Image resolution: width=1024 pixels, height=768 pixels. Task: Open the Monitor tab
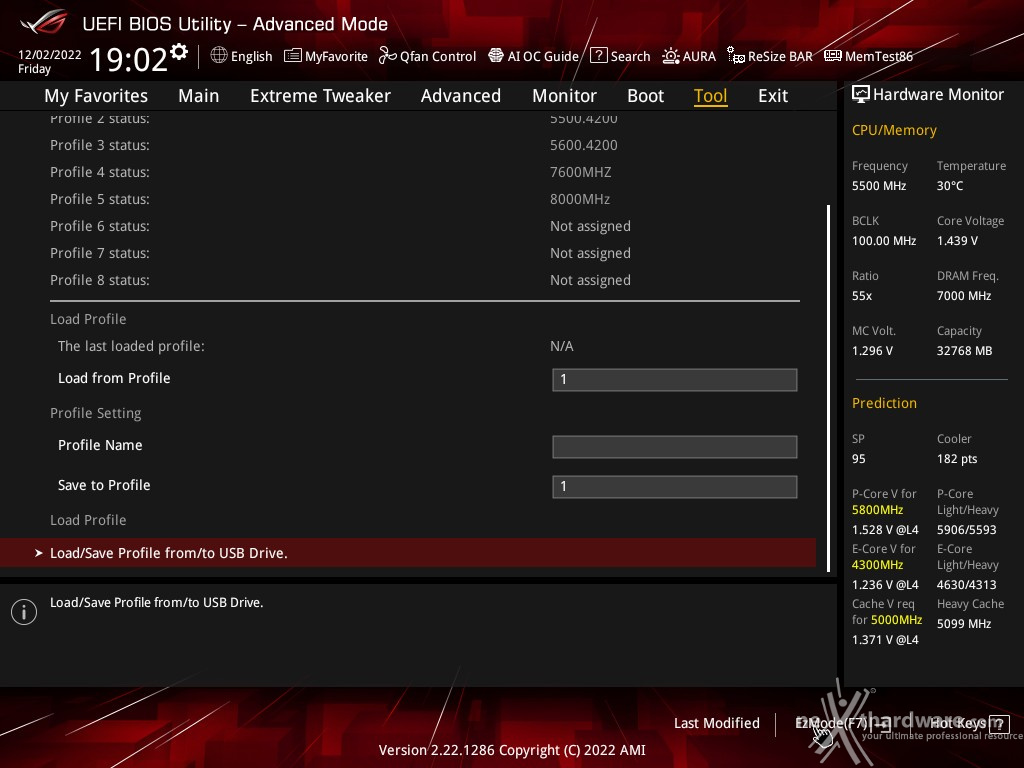564,96
